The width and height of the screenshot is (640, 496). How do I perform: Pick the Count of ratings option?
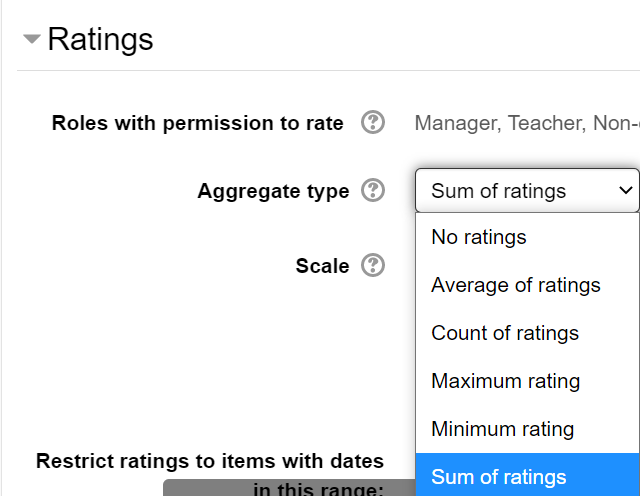[504, 333]
